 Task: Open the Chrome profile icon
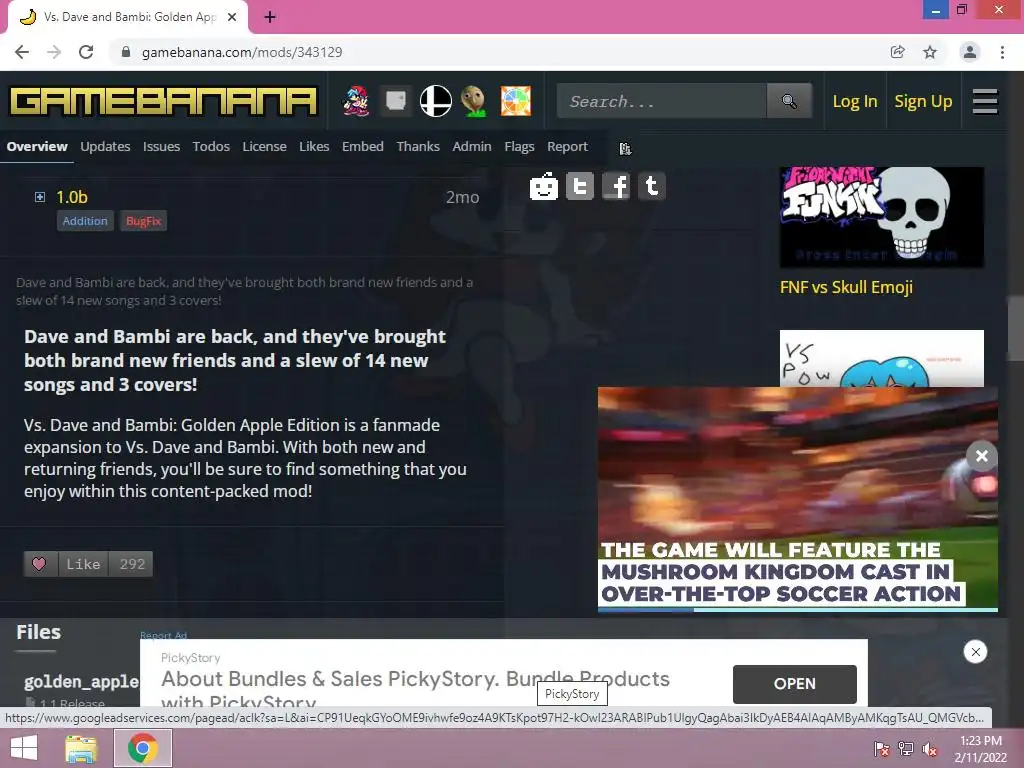[970, 52]
